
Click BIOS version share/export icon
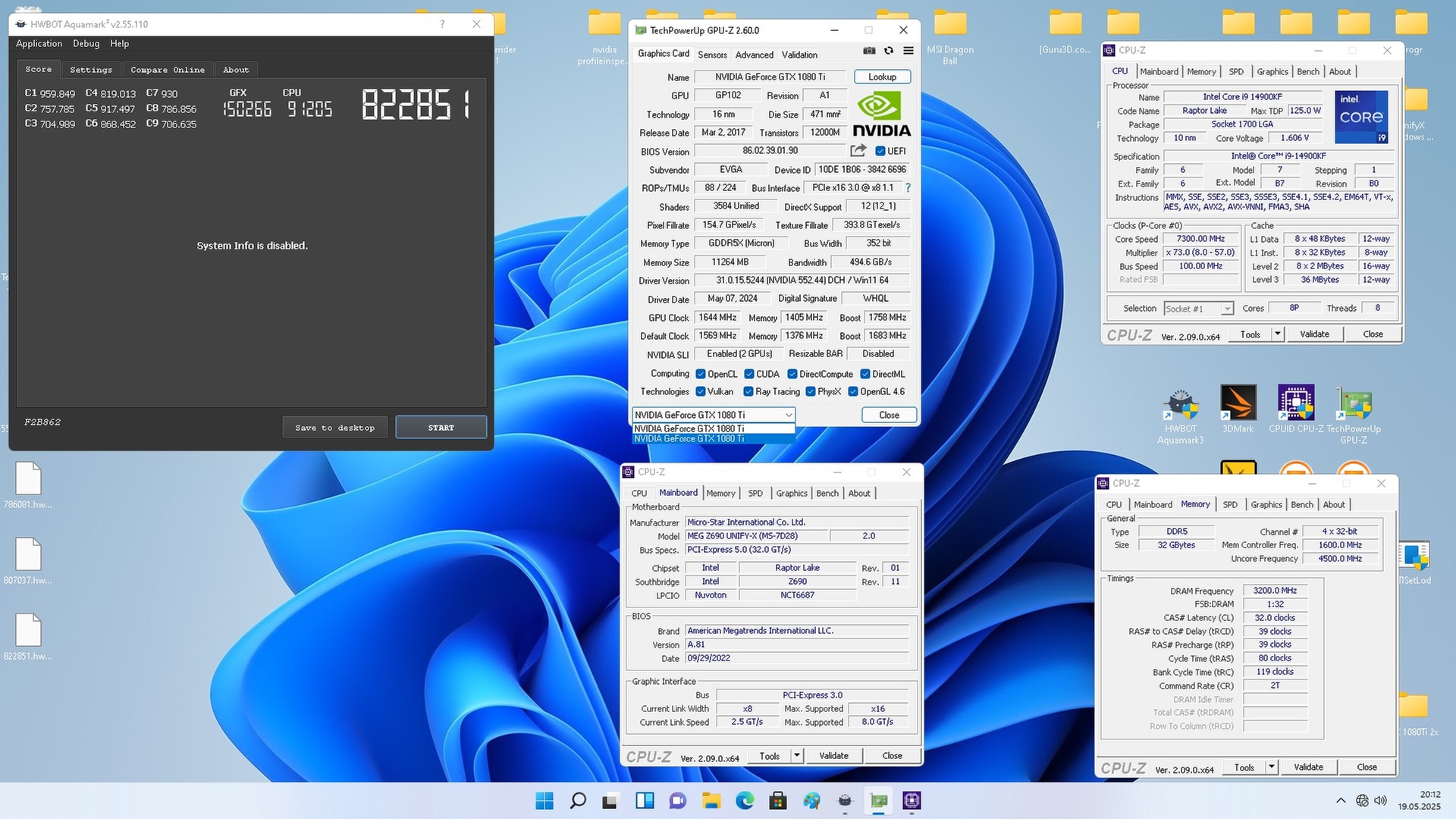[x=858, y=150]
